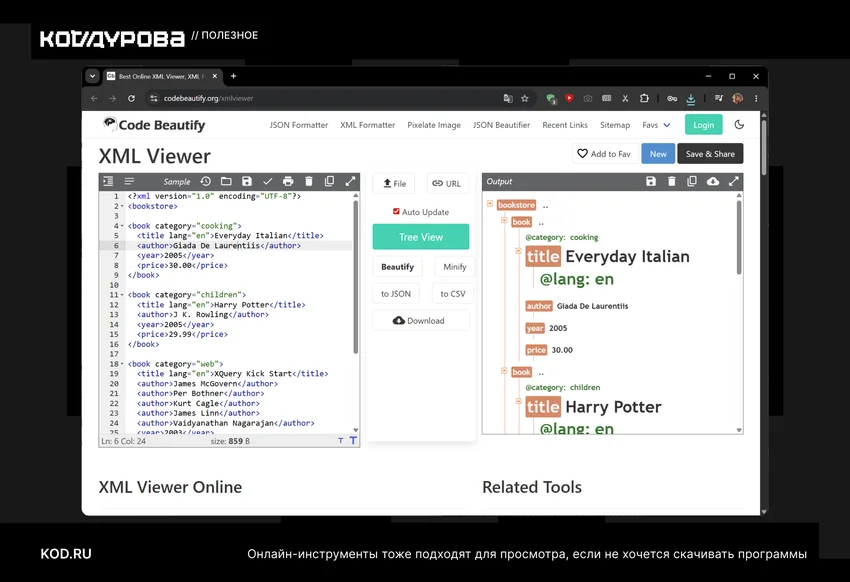
Task: Clear the Output panel with its trash icon
Action: (x=671, y=182)
